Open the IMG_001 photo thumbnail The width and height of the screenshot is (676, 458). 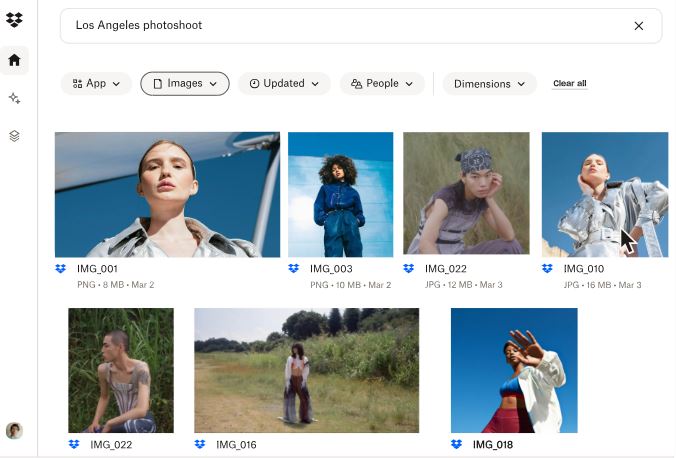(x=167, y=194)
